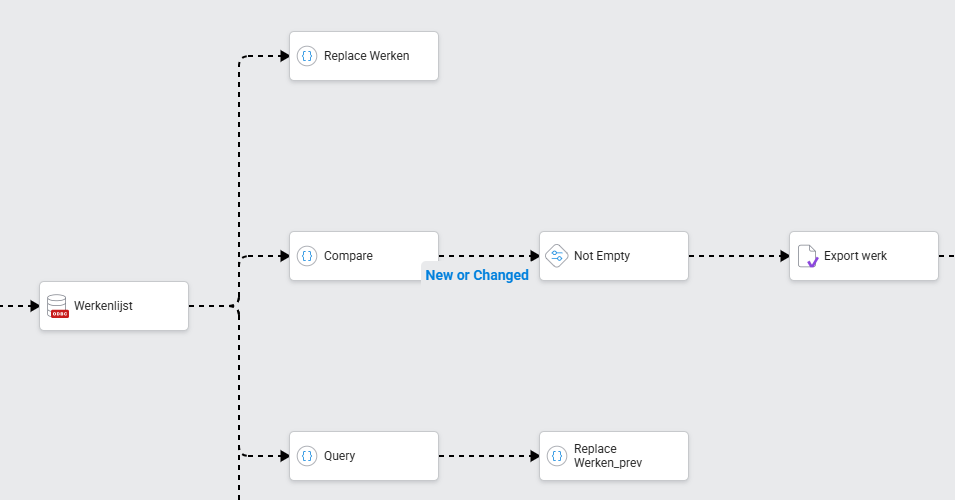Click the ODBC database icon on Werkenlijst

58,306
